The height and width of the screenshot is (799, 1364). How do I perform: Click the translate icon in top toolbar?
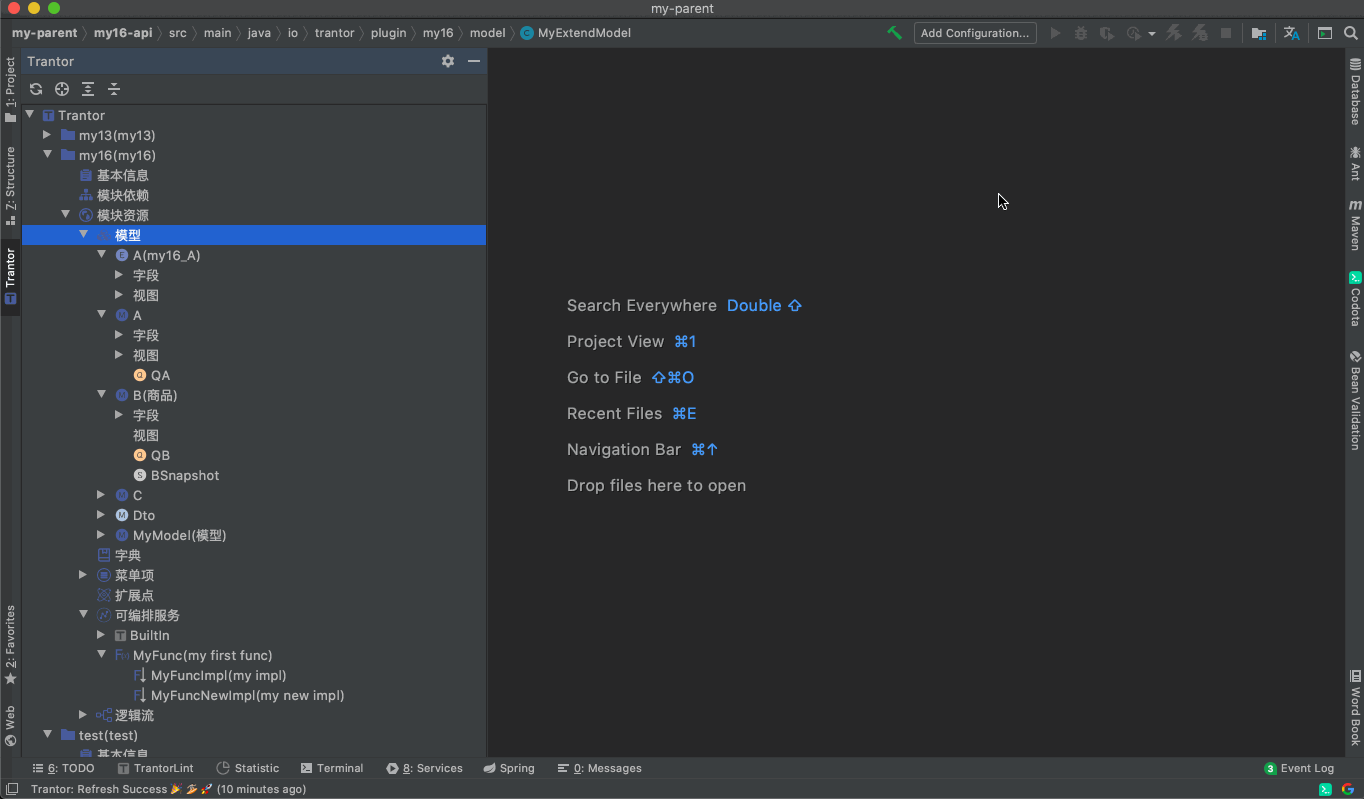coord(1292,33)
